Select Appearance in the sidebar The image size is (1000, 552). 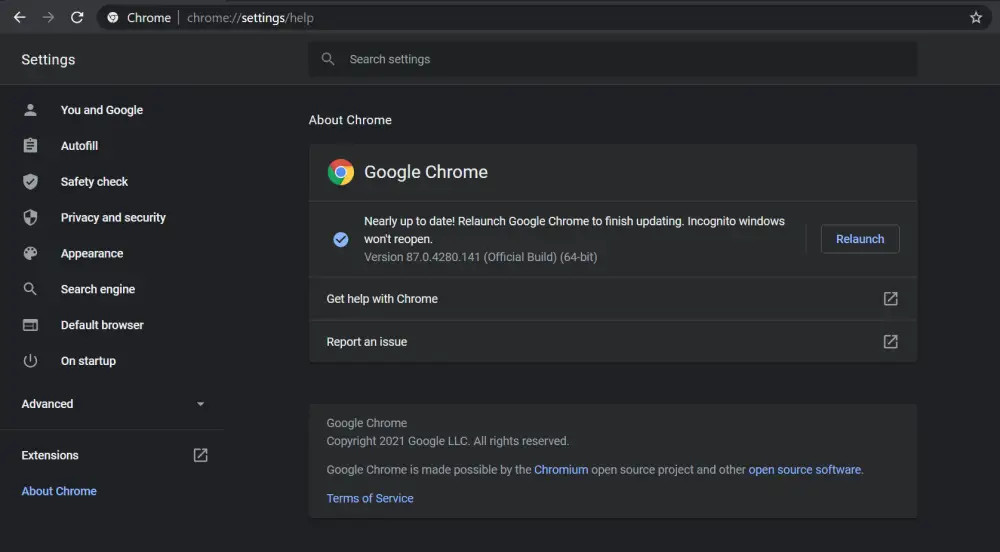pos(92,253)
